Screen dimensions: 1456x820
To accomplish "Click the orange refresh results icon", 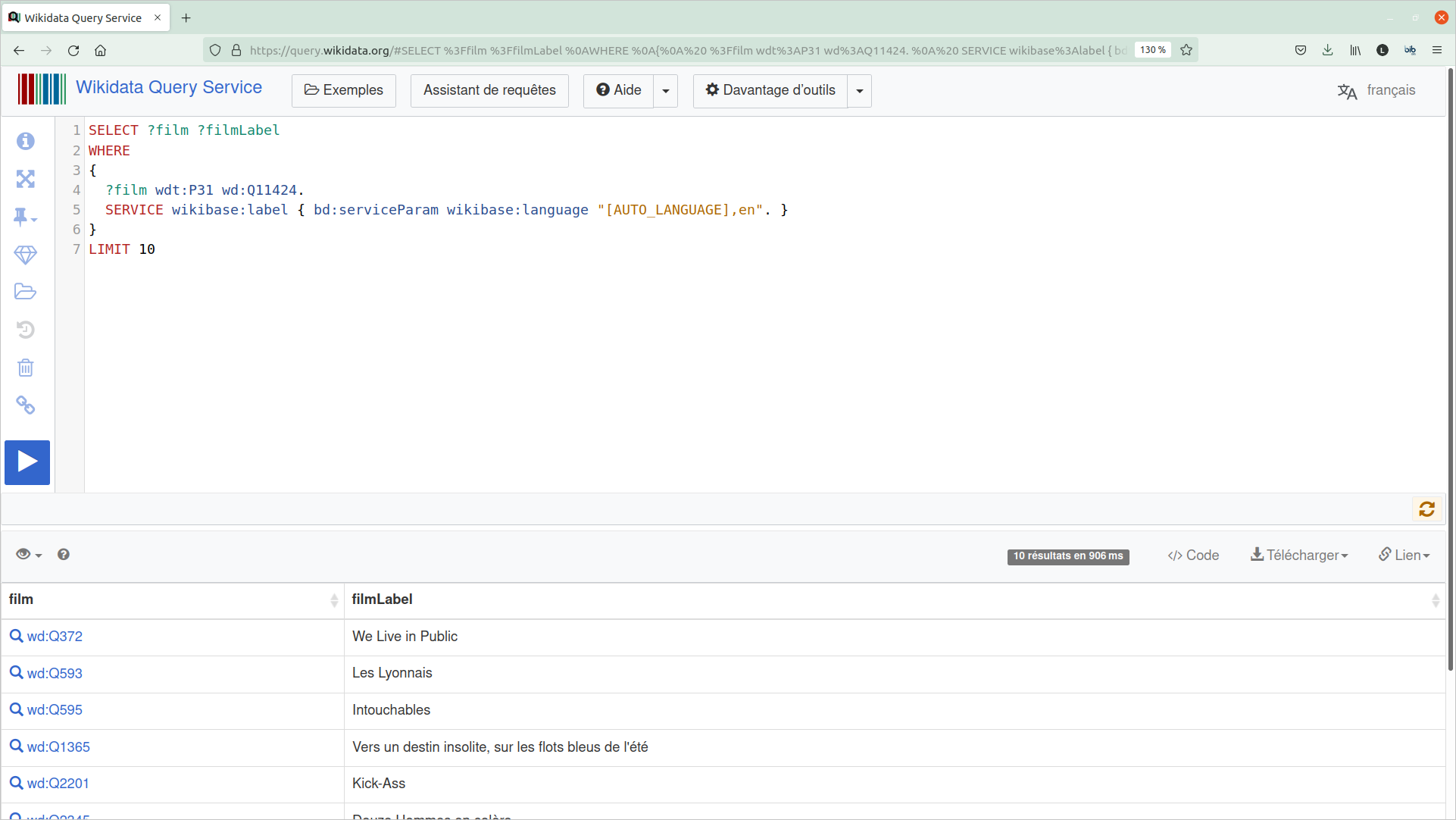I will point(1426,509).
